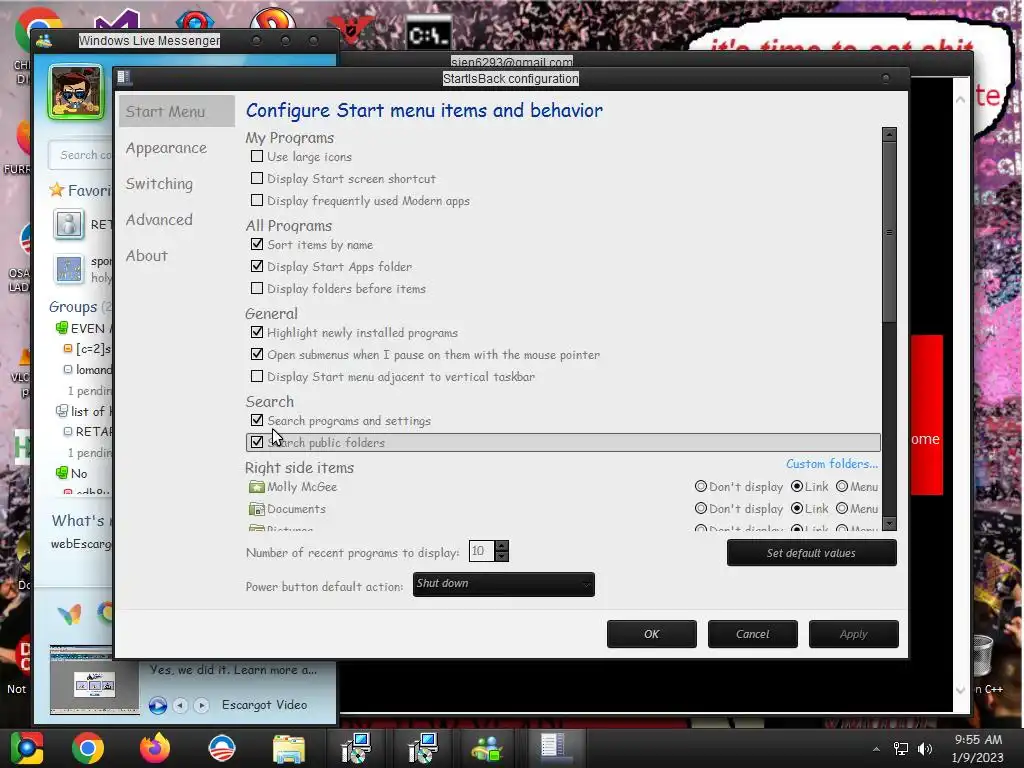Open the command prompt icon on the desktop

pyautogui.click(x=428, y=35)
